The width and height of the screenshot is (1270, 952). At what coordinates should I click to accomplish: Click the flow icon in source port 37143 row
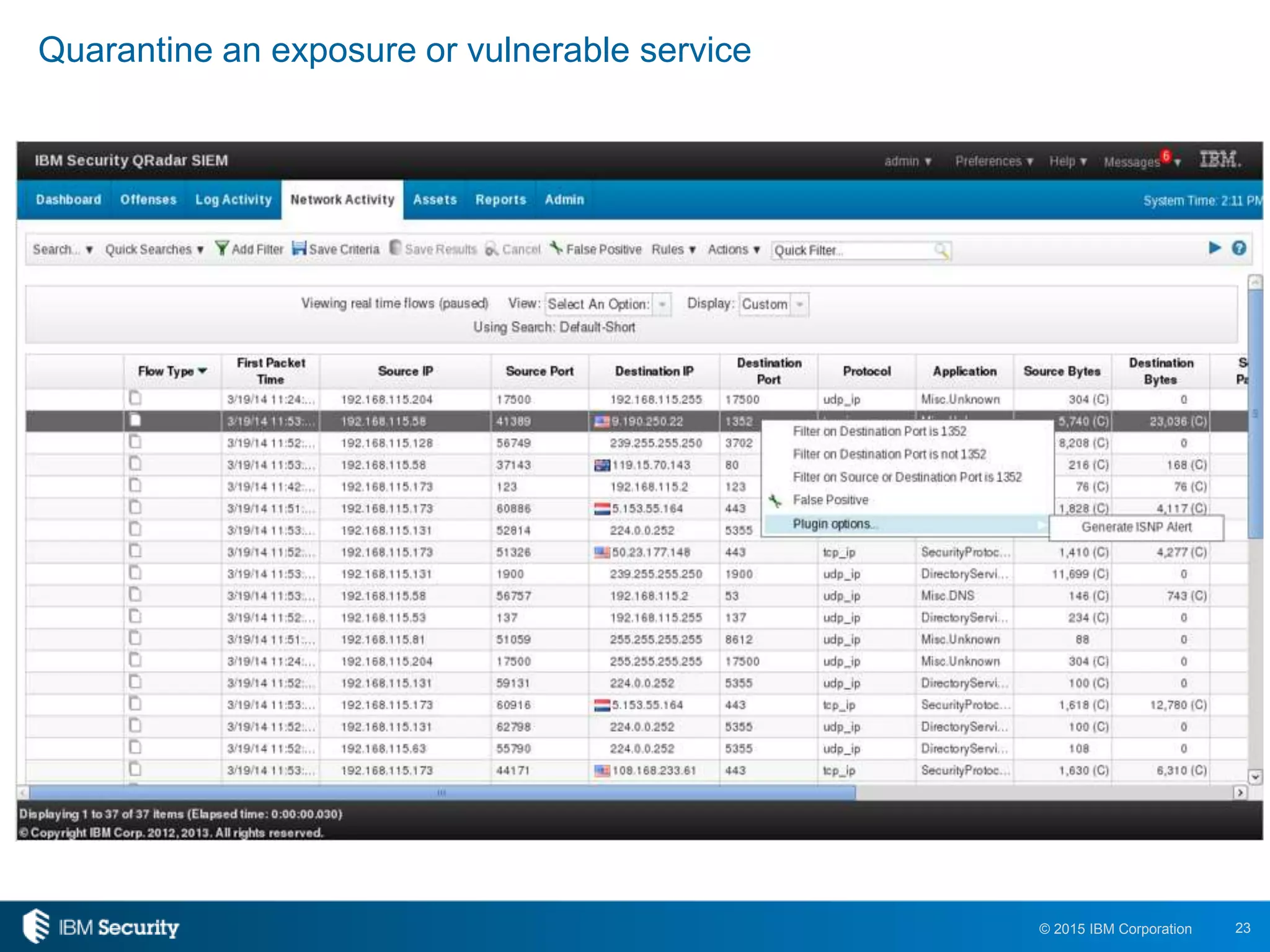(135, 464)
